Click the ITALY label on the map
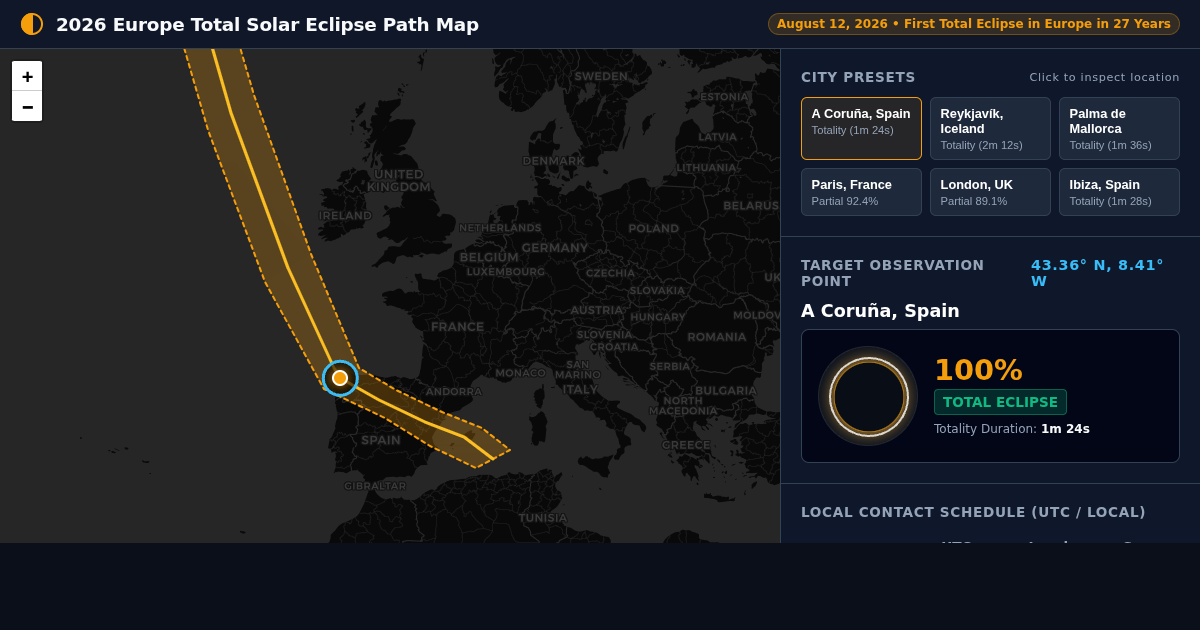 pyautogui.click(x=580, y=390)
